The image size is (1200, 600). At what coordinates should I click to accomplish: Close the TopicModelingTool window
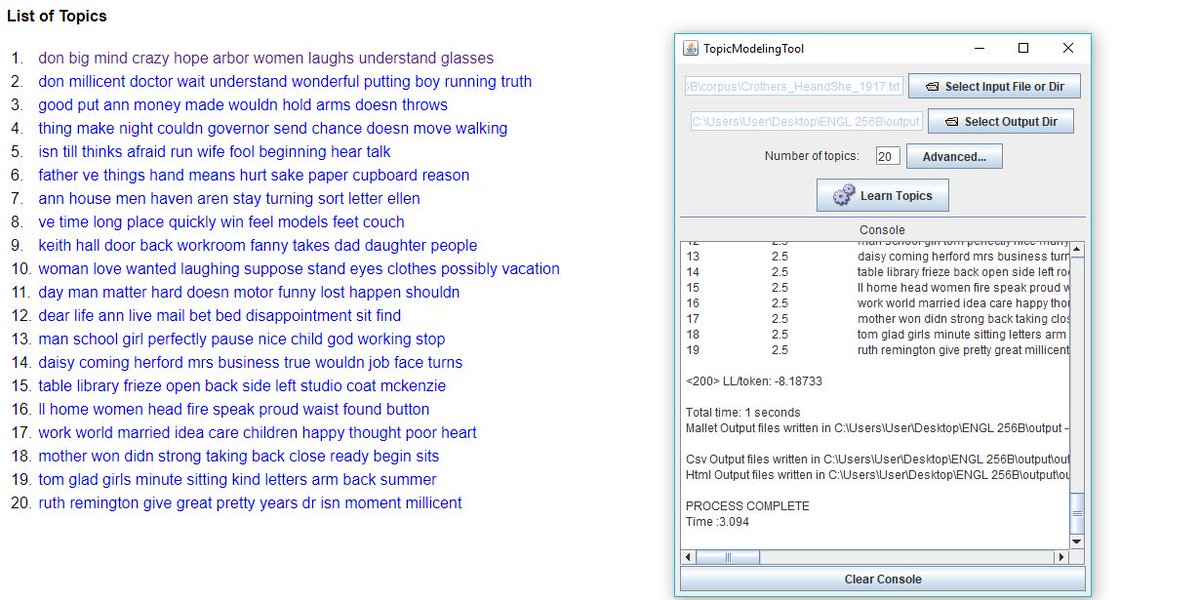1068,48
